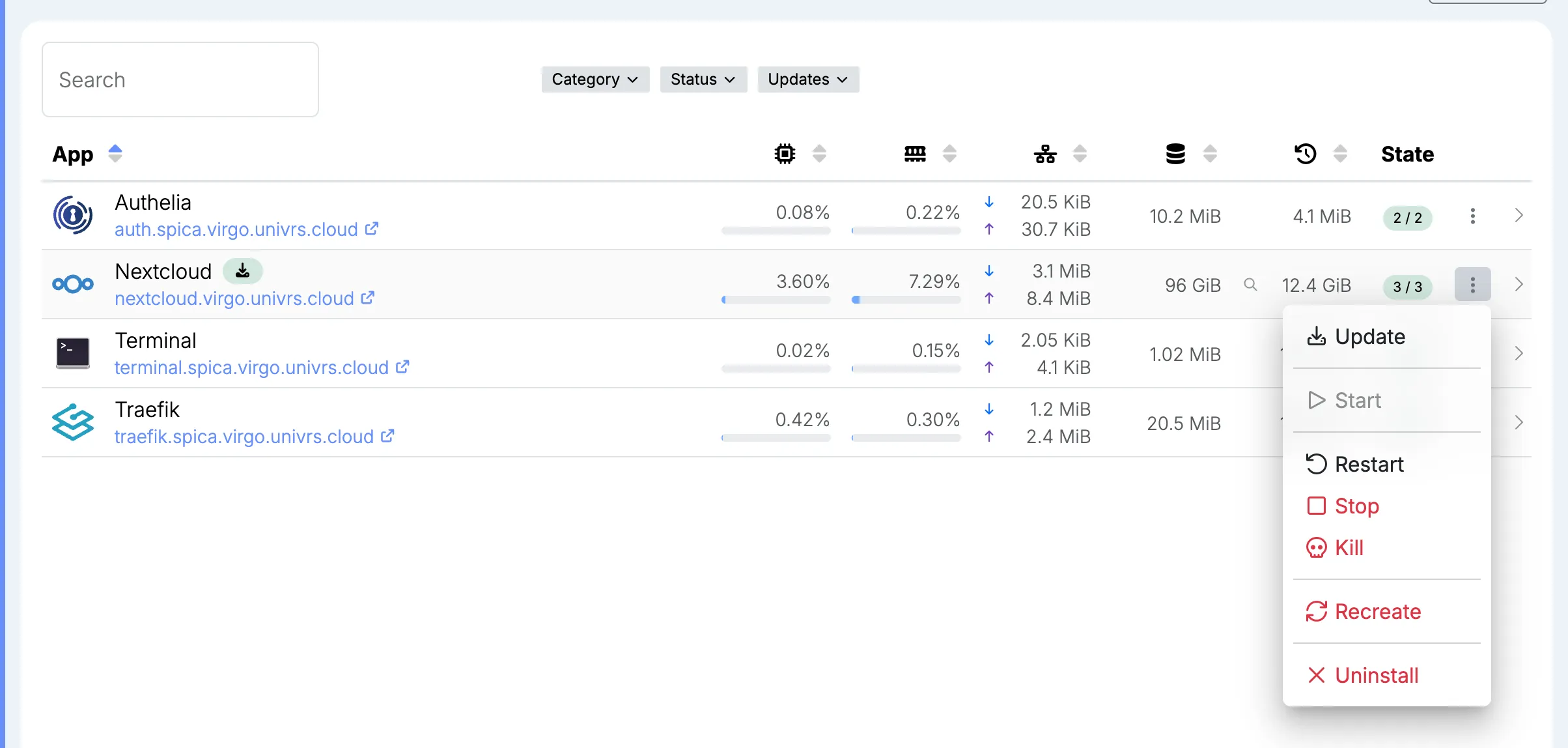Screen dimensions: 1568x748
Task: Toggle sort arrows for CPU column
Action: pyautogui.click(x=819, y=154)
